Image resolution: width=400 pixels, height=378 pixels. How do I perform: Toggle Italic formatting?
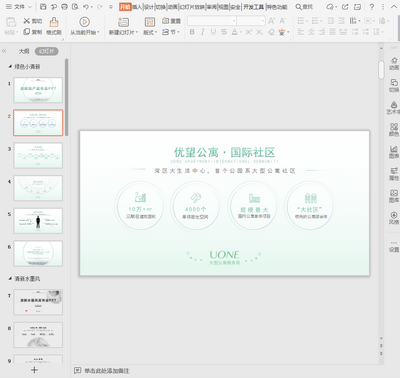click(202, 32)
